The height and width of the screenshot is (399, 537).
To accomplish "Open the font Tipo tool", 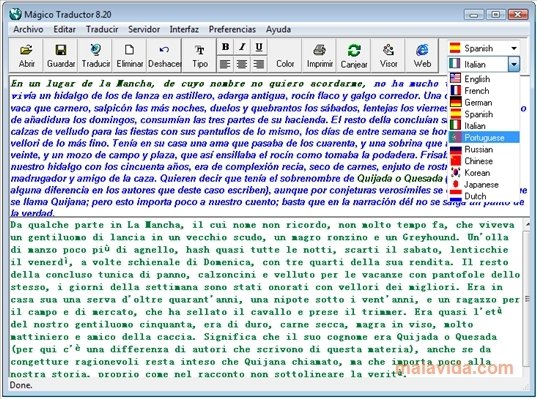I will [x=200, y=55].
